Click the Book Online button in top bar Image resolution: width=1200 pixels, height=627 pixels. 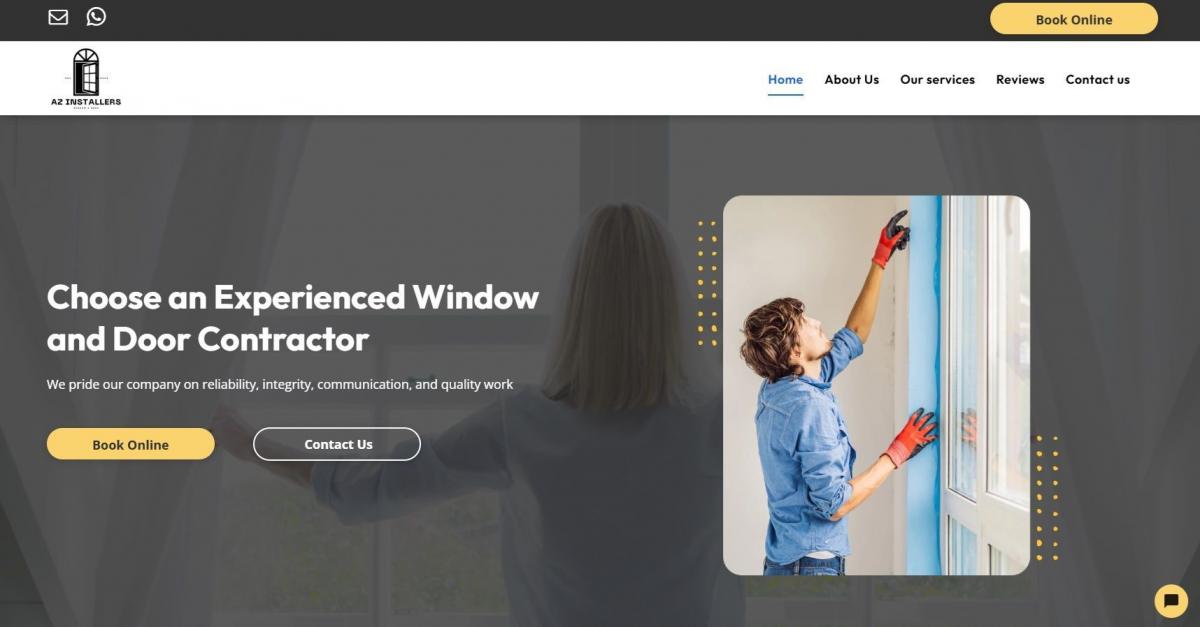[1074, 19]
